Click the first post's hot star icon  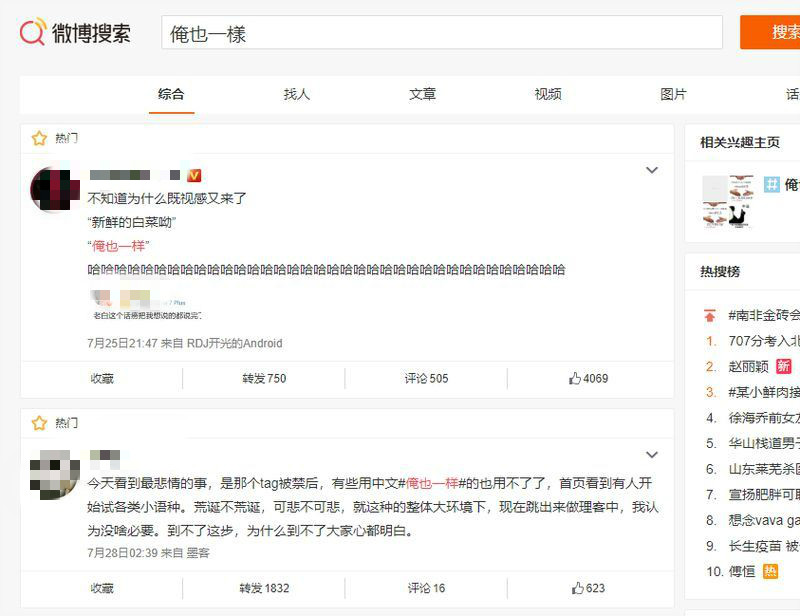pyautogui.click(x=39, y=138)
